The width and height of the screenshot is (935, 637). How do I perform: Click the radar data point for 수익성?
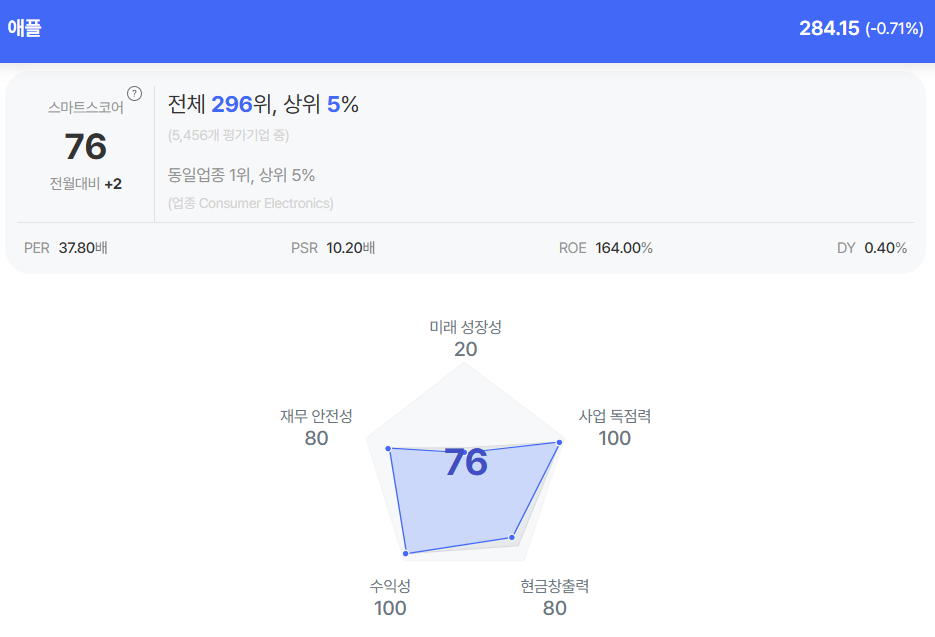pos(406,552)
